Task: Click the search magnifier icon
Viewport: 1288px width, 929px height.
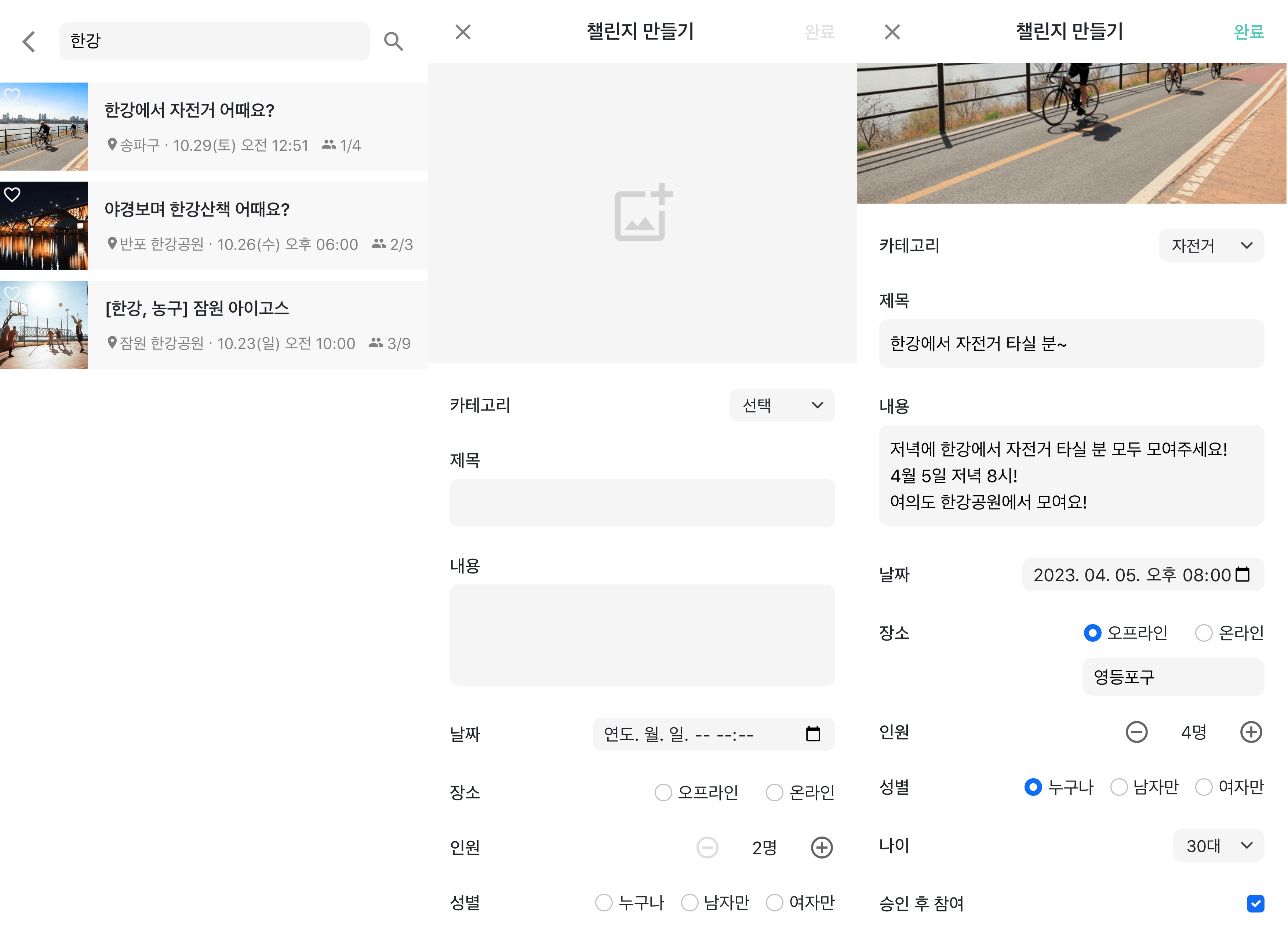Action: point(394,41)
